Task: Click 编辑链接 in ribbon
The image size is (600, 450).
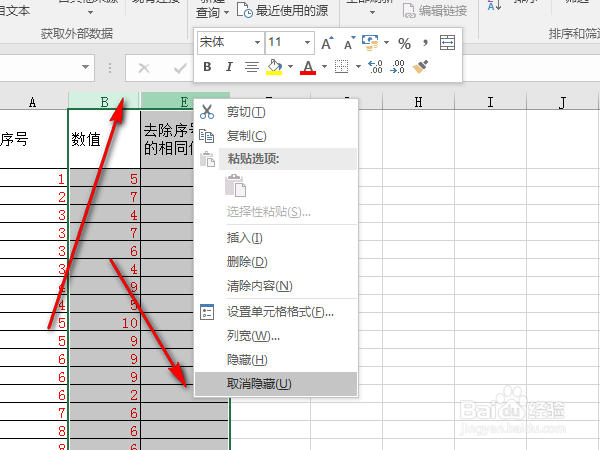Action: (x=435, y=11)
